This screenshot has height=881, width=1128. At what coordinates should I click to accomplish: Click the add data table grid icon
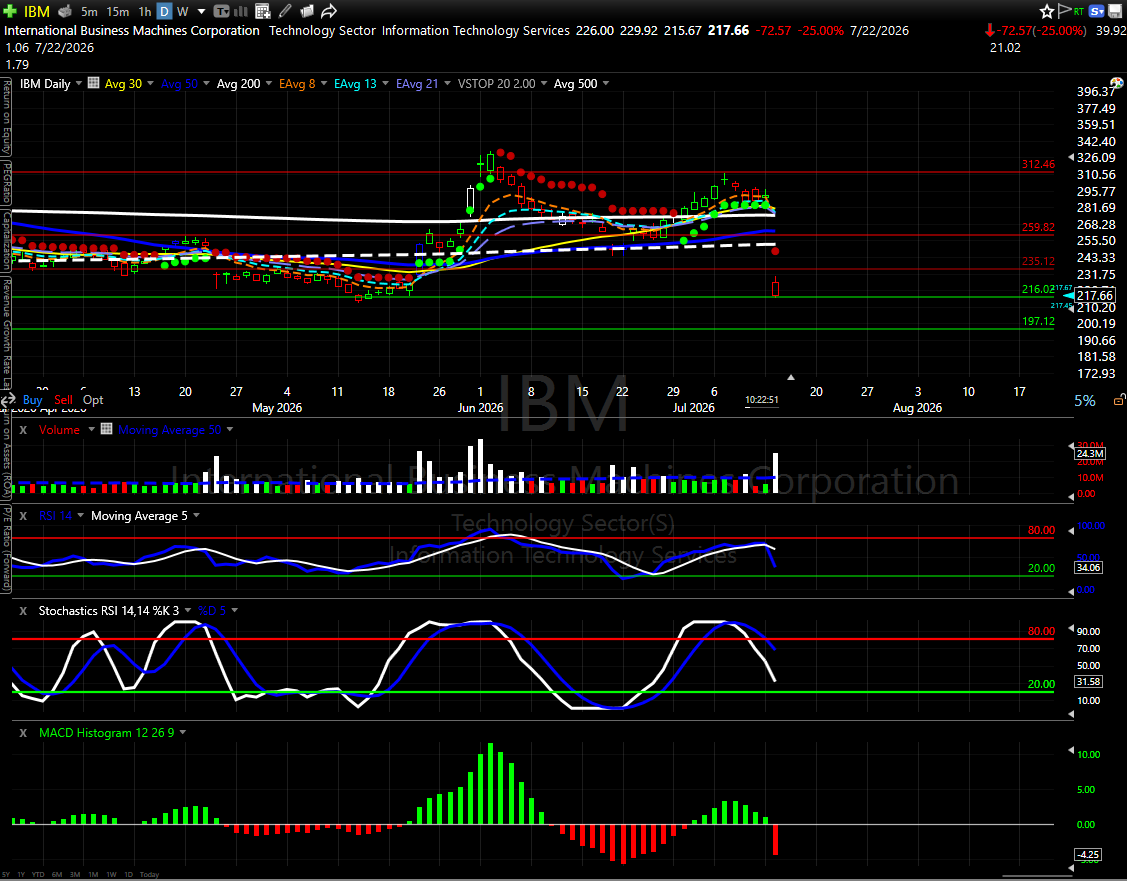263,11
